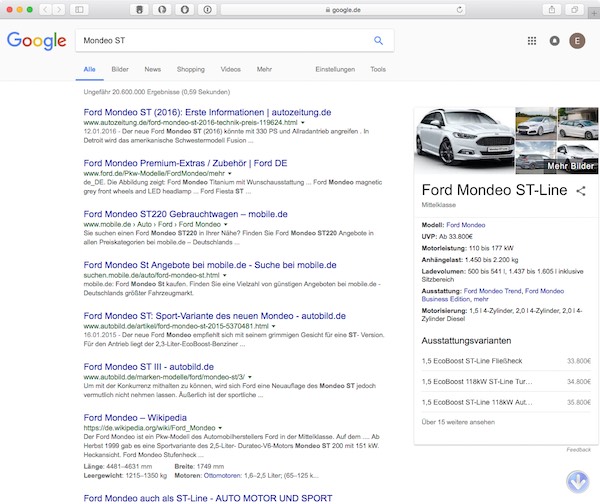600x504 pixels.
Task: Expand autozeitung.de result URL dropdown
Action: [x=303, y=123]
